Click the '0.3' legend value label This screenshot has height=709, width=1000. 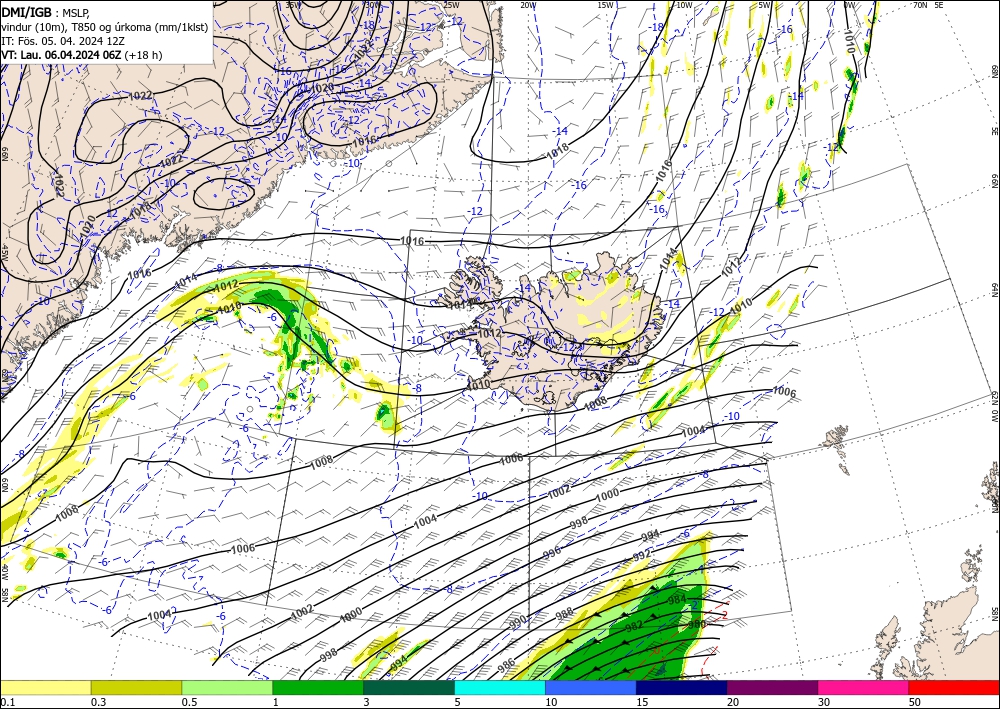point(98,702)
